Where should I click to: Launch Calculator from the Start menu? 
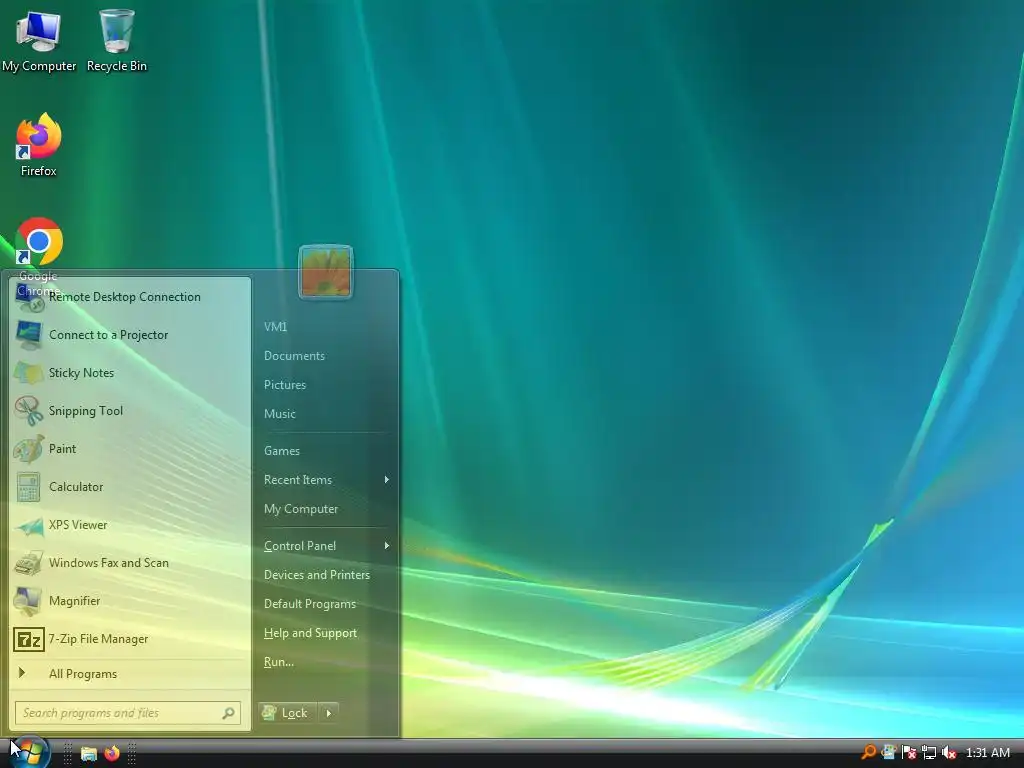pyautogui.click(x=129, y=487)
